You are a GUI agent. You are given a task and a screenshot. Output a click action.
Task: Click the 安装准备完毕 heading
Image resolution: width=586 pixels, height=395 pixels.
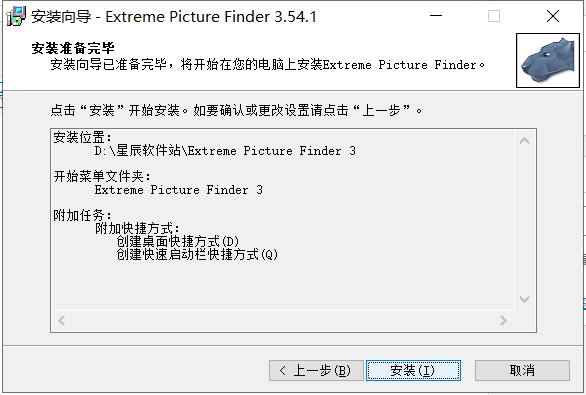coord(73,48)
